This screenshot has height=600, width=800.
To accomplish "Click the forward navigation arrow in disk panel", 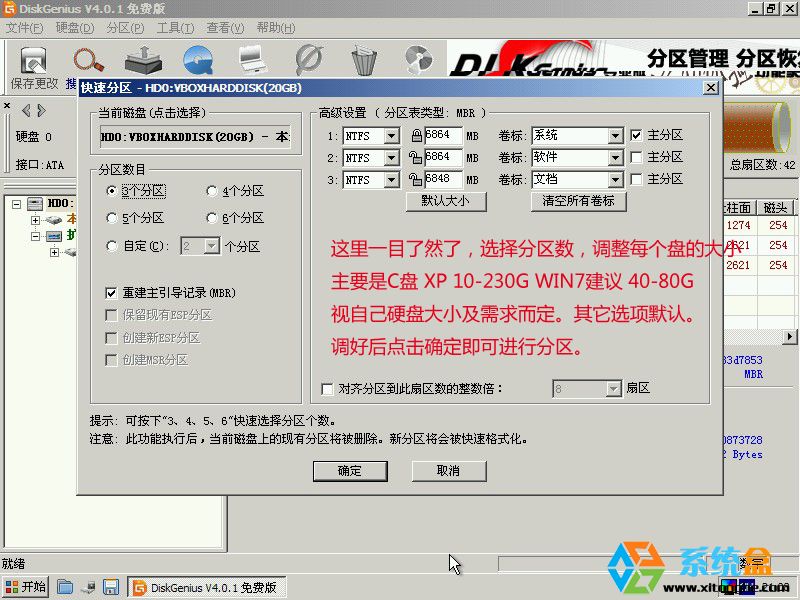I will point(41,110).
